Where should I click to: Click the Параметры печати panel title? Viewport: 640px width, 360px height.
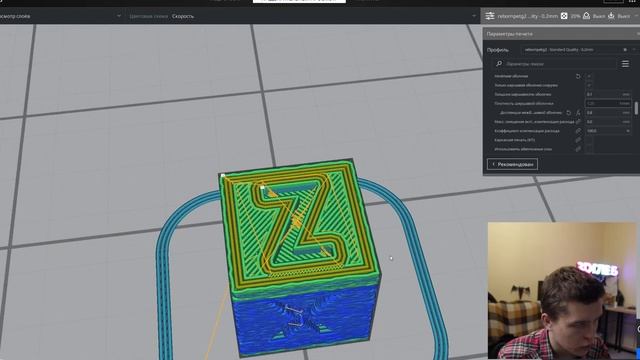click(509, 34)
